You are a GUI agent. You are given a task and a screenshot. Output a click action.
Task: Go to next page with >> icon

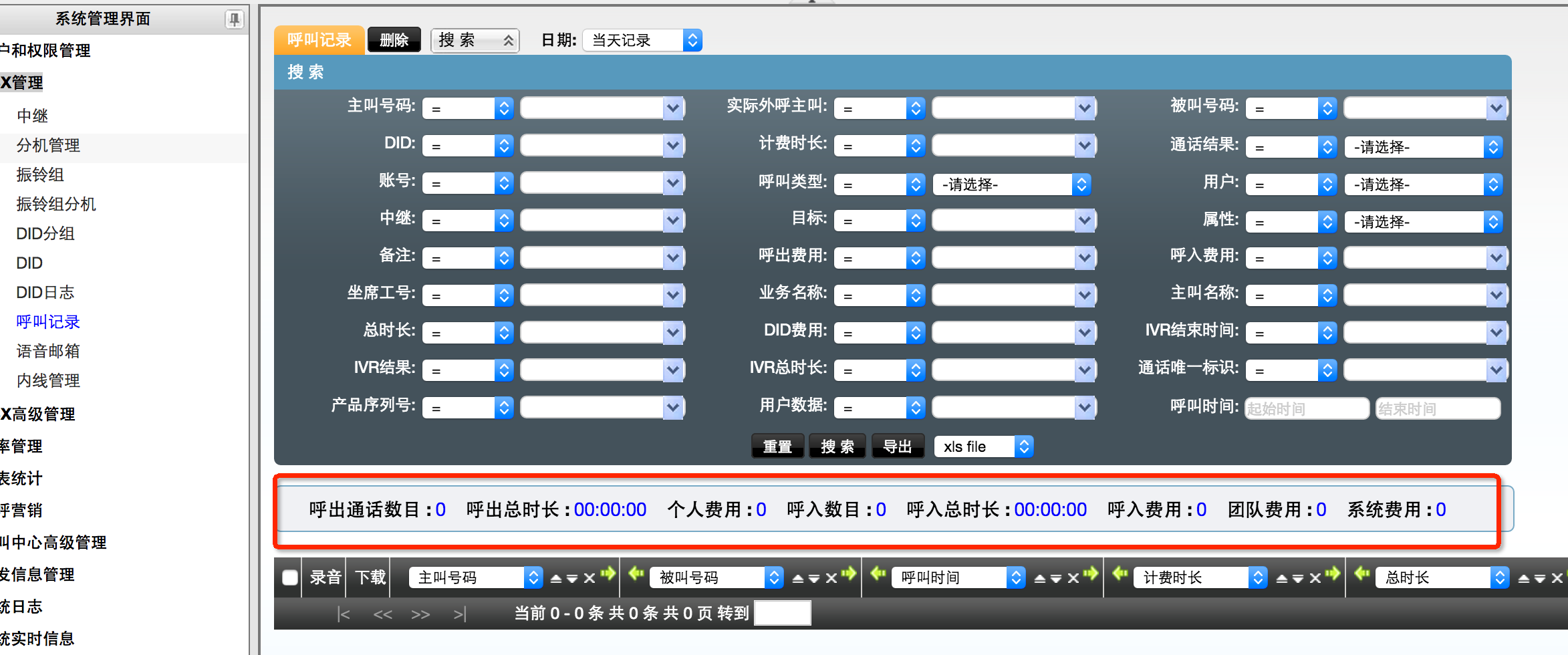click(x=420, y=614)
